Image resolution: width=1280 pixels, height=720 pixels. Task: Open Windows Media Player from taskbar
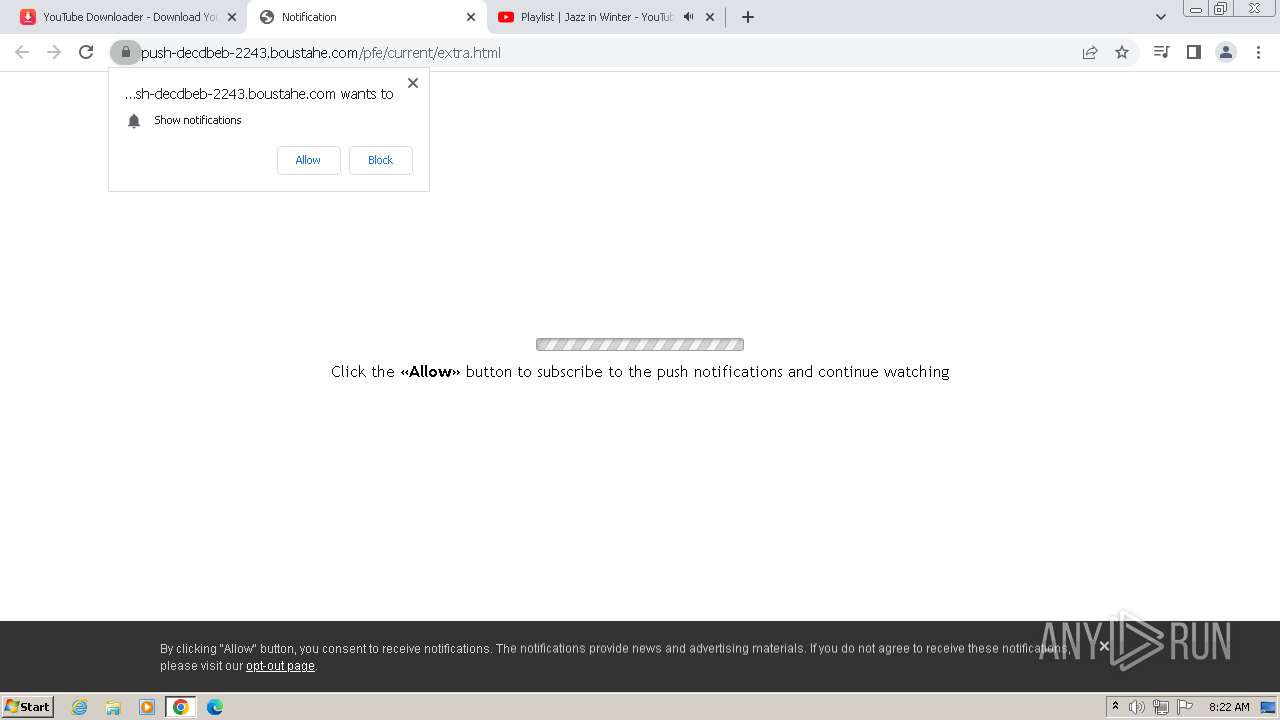(147, 707)
